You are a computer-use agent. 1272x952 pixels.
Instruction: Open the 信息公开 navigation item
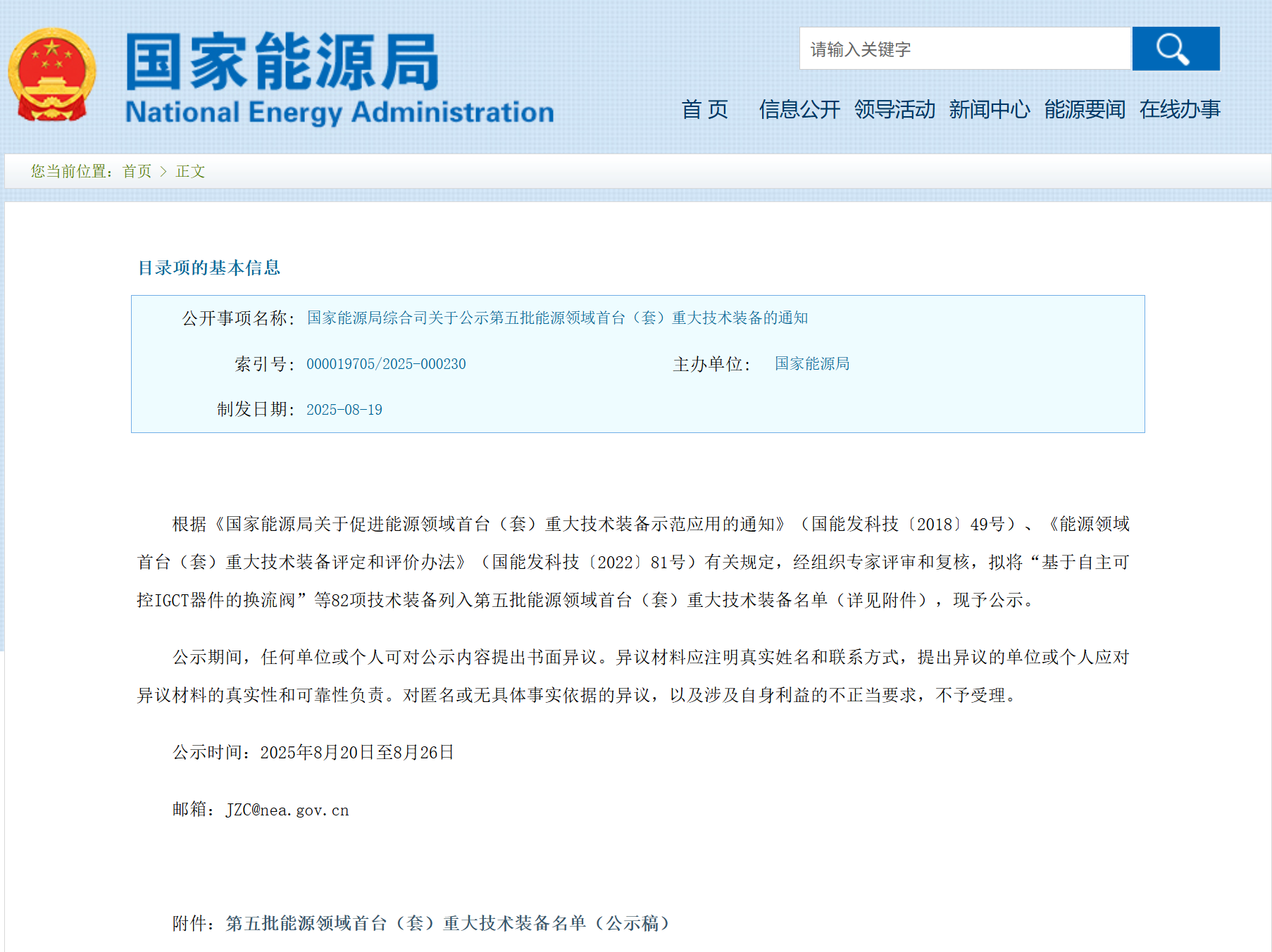tap(799, 110)
